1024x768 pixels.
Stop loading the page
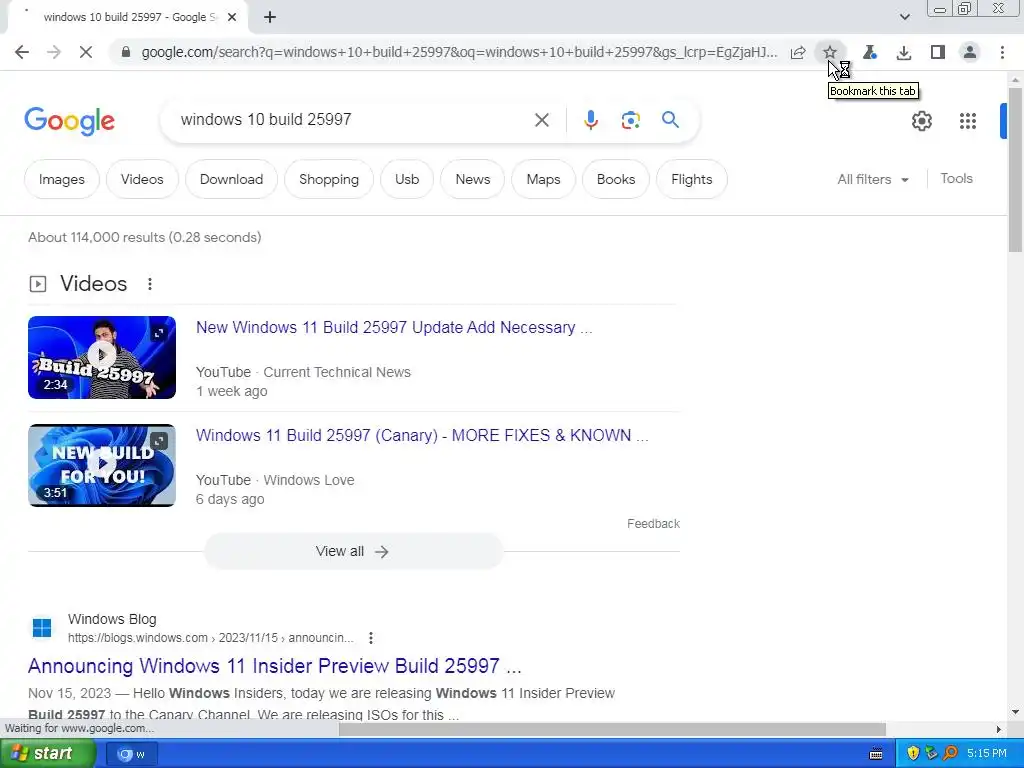(86, 52)
